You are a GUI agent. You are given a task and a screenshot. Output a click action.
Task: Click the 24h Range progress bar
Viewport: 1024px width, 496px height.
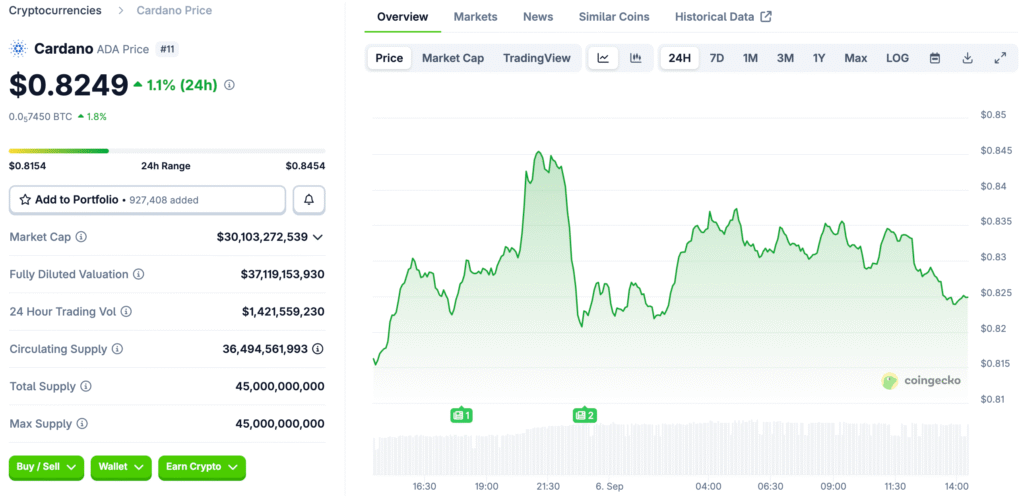click(x=167, y=151)
